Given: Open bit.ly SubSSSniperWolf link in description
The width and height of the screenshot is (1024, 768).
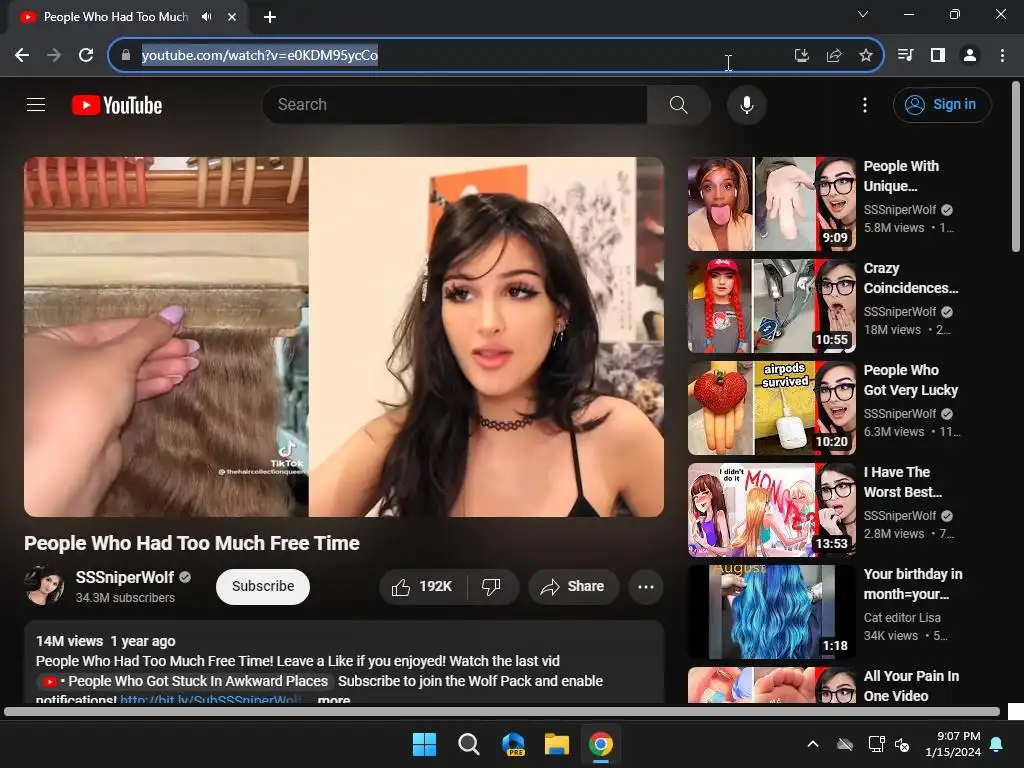Looking at the screenshot, I should (210, 699).
